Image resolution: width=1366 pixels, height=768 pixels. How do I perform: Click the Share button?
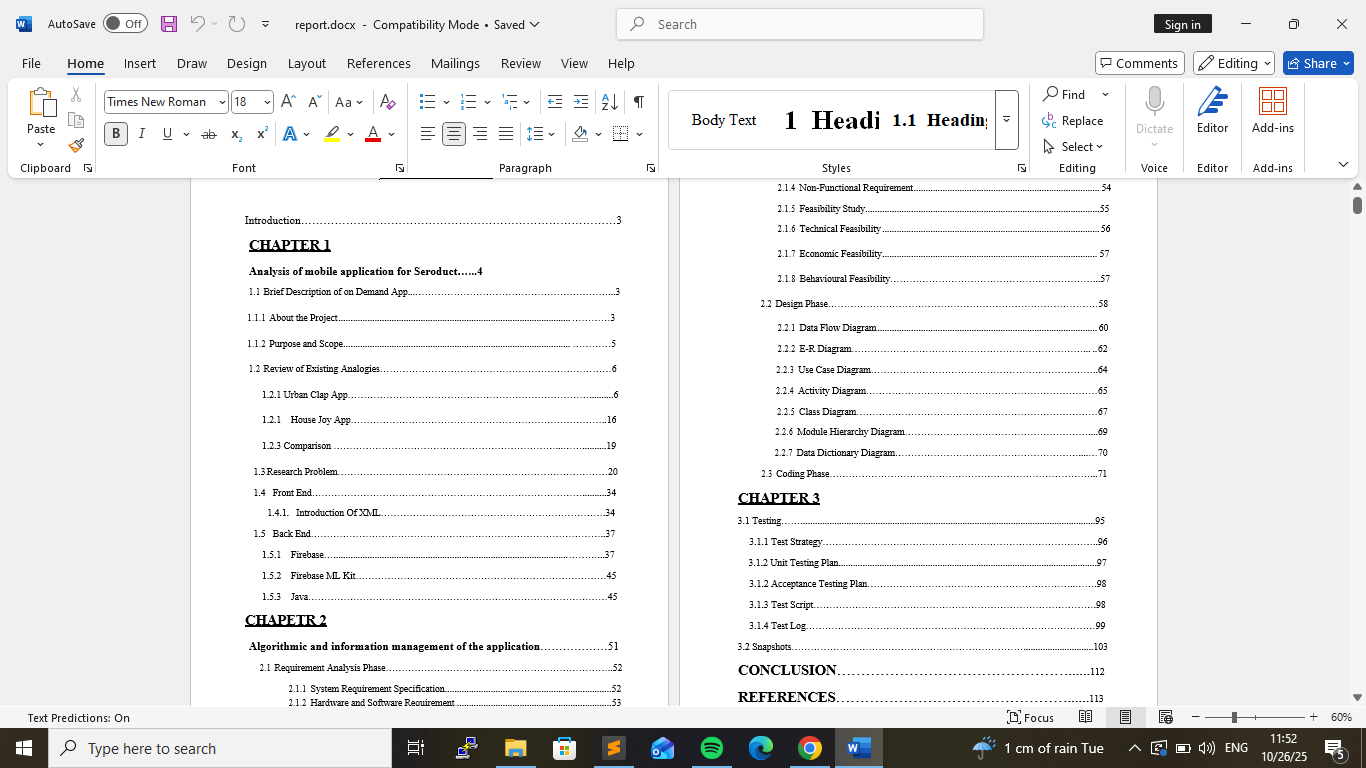coord(1317,63)
